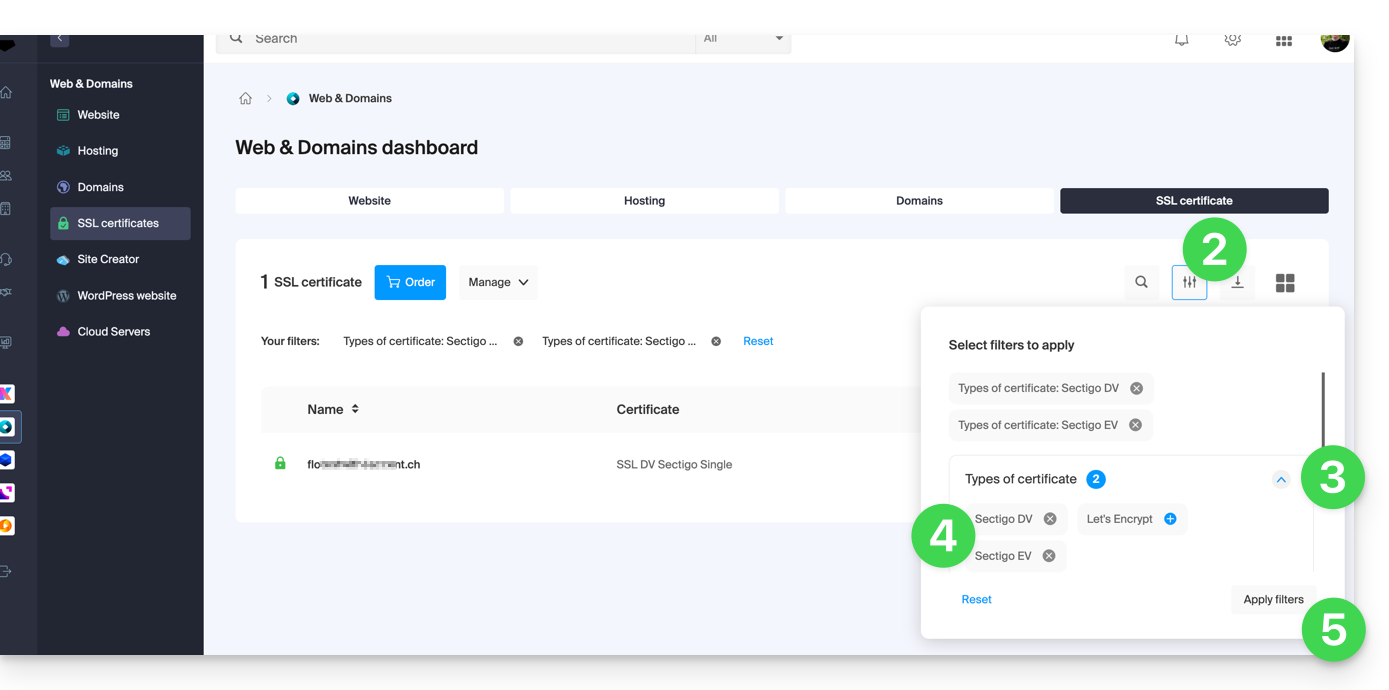The height and width of the screenshot is (690, 1389).
Task: Open the filters sliders icon
Action: (1189, 282)
